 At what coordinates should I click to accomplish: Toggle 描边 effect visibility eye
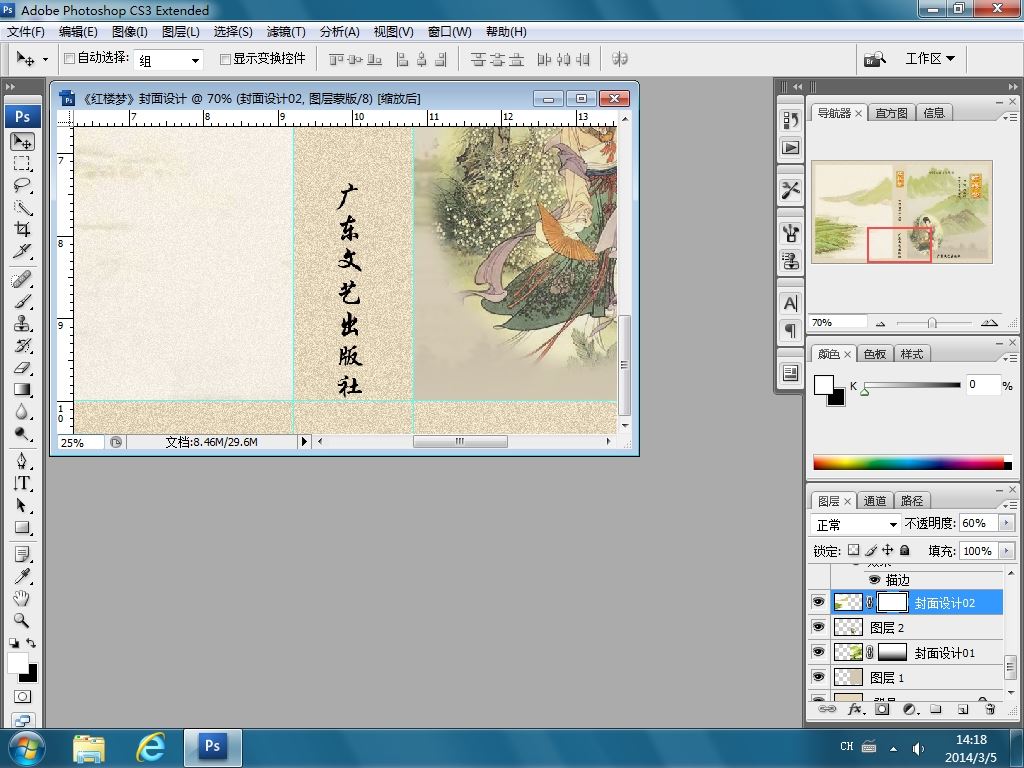pos(874,579)
